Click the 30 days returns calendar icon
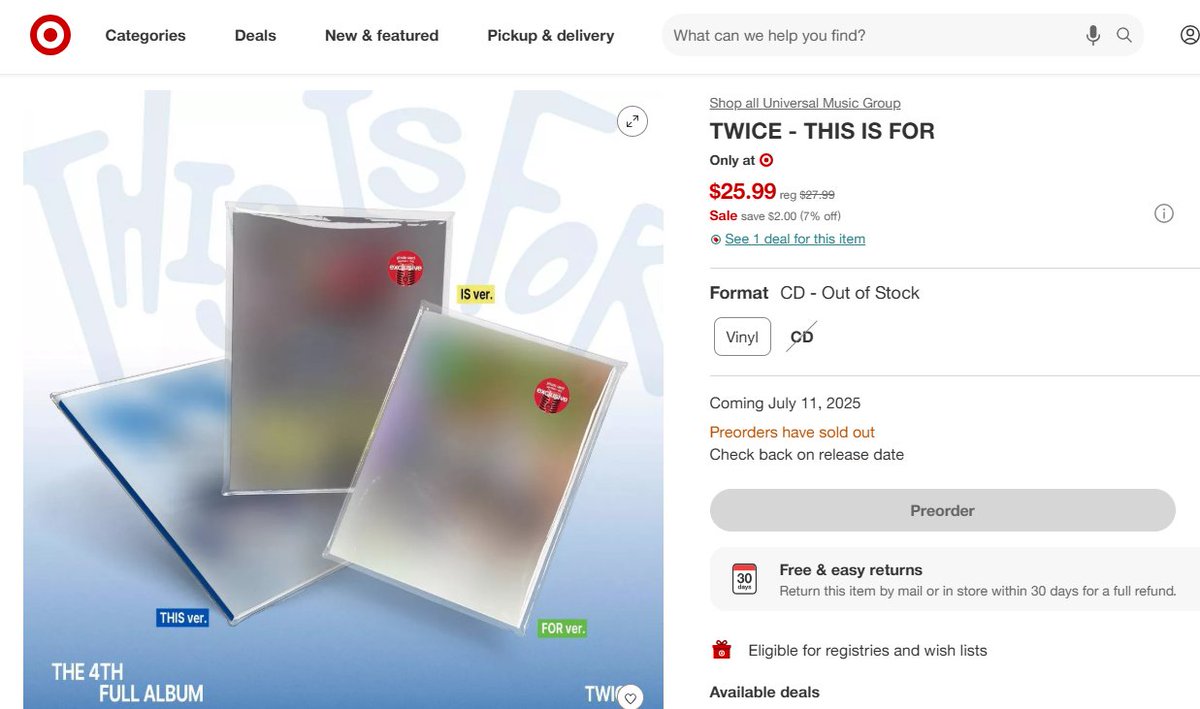The image size is (1200, 709). 745,579
